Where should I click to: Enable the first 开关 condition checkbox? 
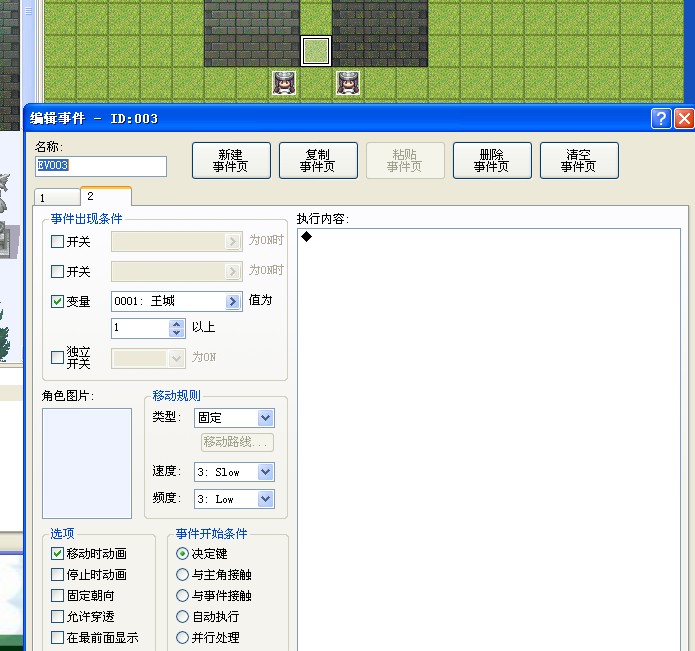coord(58,242)
